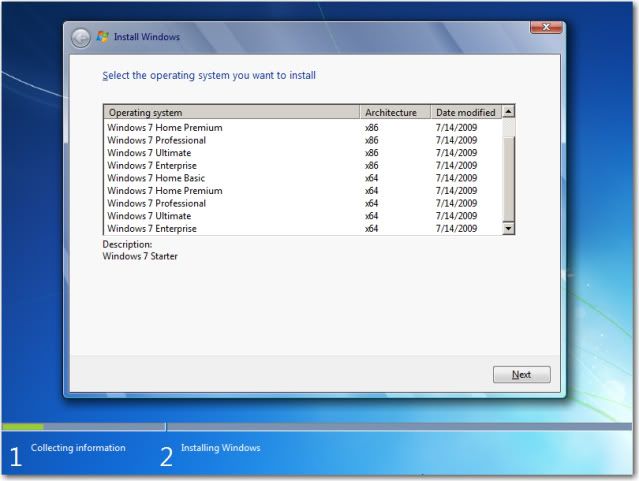Viewport: 639px width, 481px height.
Task: Select Windows 7 Professional x86
Action: point(303,140)
